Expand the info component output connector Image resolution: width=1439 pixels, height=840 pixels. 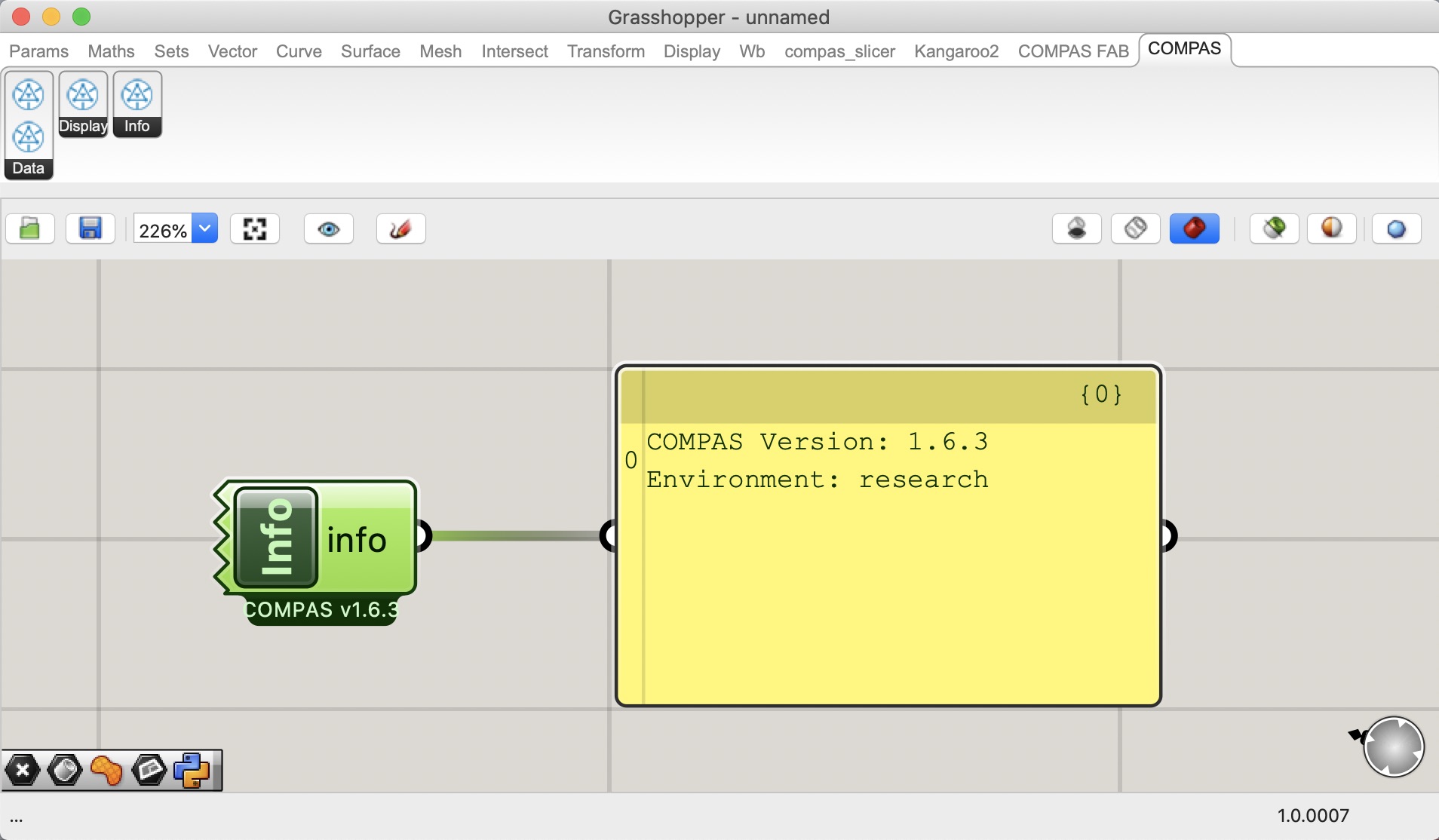[422, 536]
